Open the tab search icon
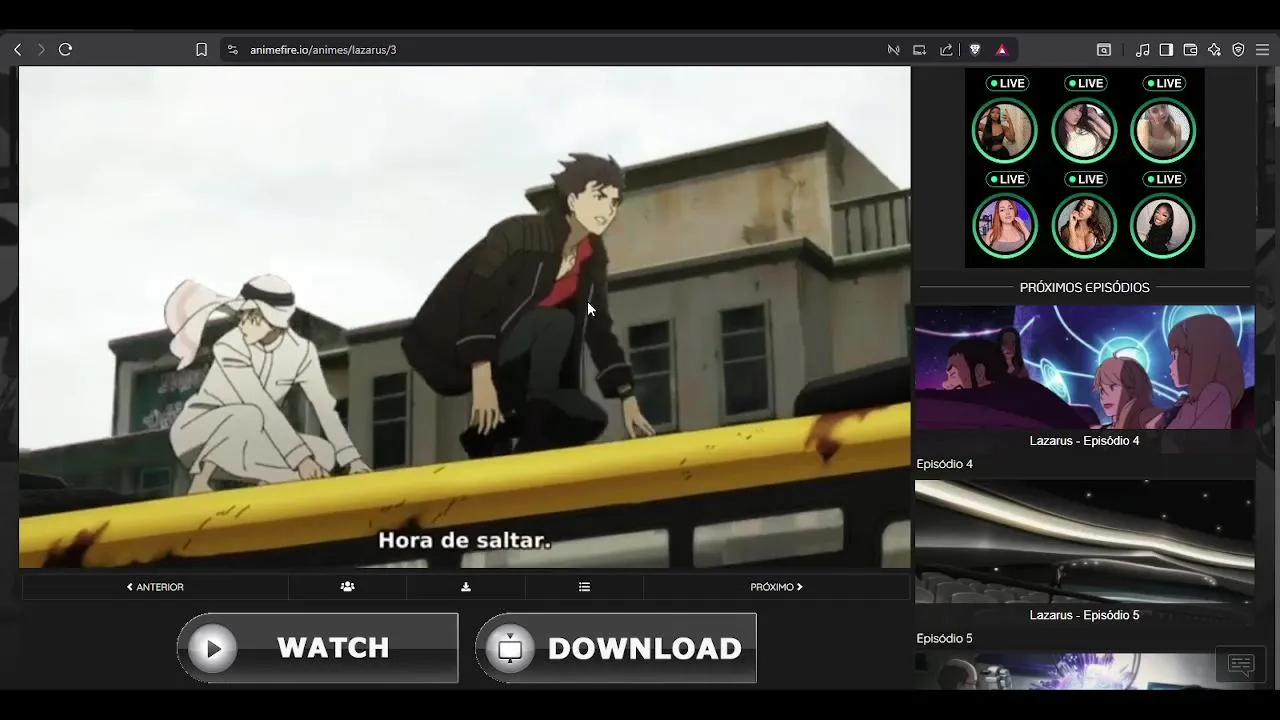Viewport: 1280px width, 720px height. [x=1104, y=49]
